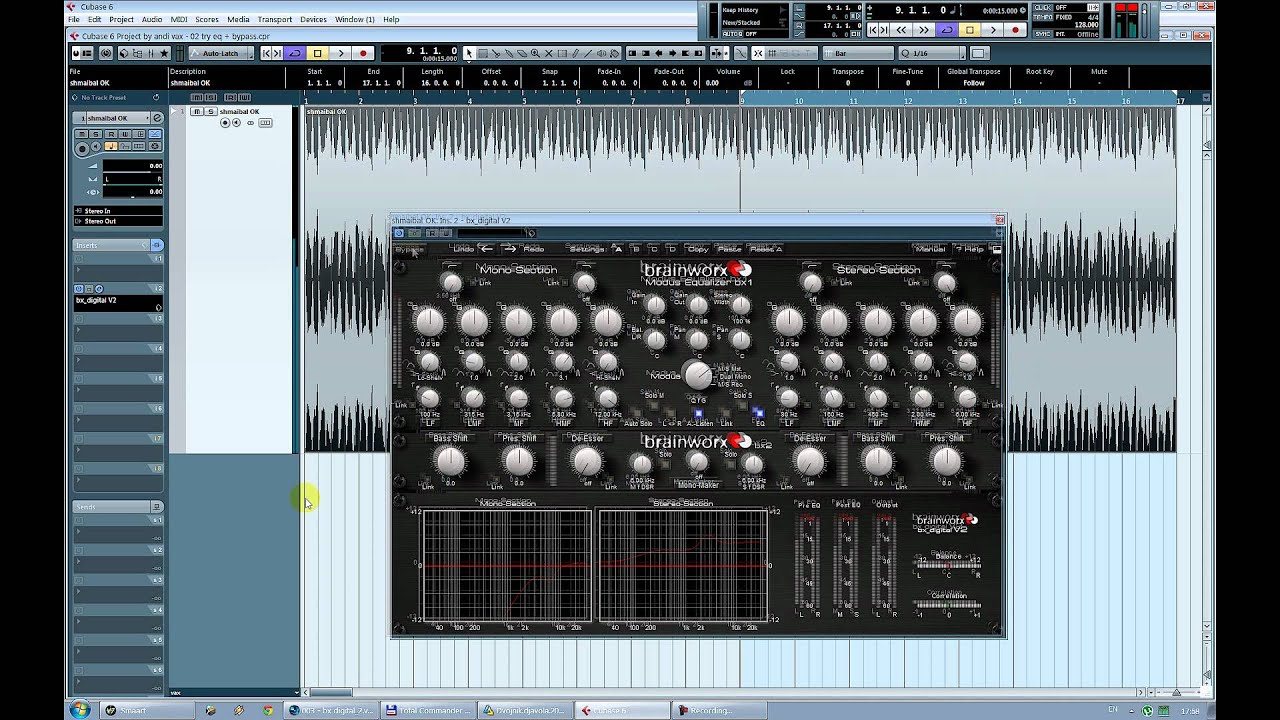Select the Range Selection tool
This screenshot has height=720, width=1280.
click(x=482, y=53)
